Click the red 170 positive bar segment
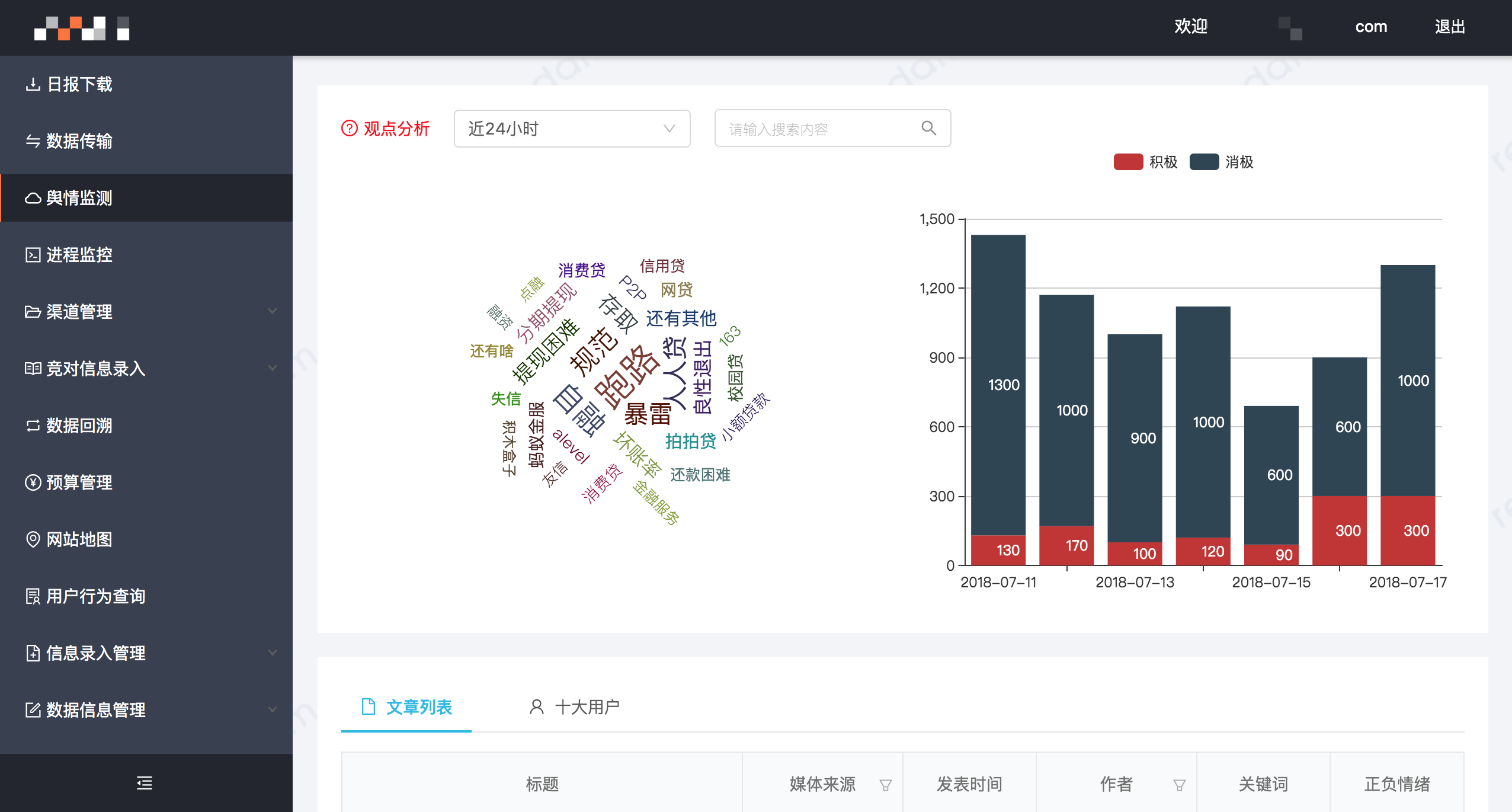Image resolution: width=1512 pixels, height=812 pixels. (x=1066, y=545)
